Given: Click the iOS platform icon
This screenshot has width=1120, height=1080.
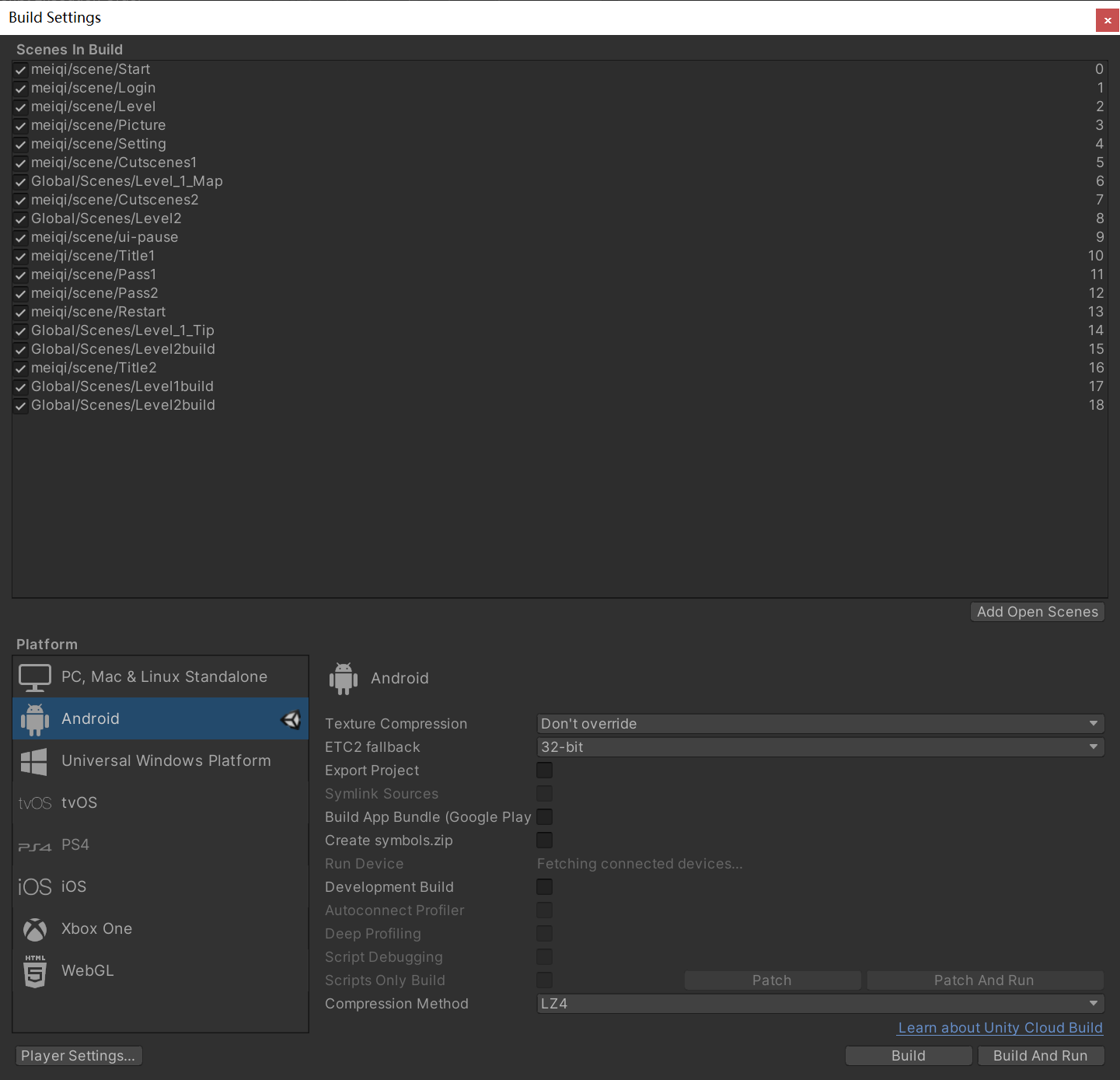Looking at the screenshot, I should pyautogui.click(x=35, y=887).
